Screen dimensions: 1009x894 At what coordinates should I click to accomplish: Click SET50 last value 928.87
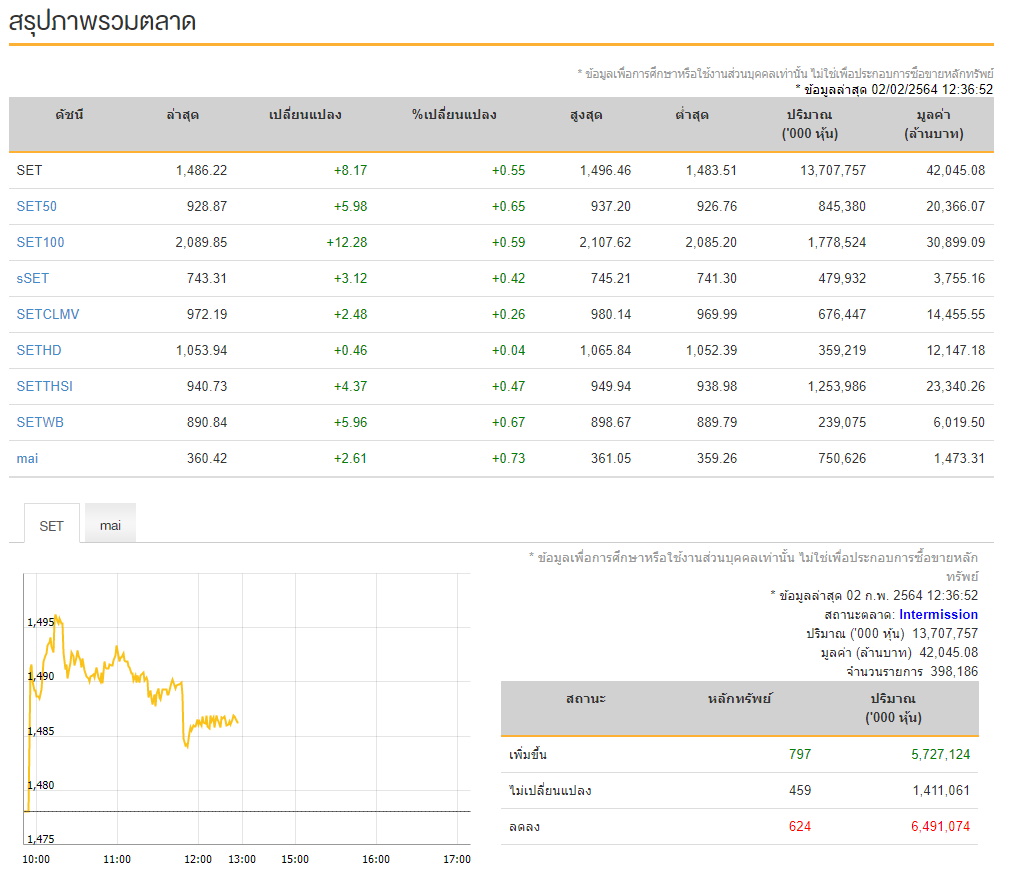(207, 207)
